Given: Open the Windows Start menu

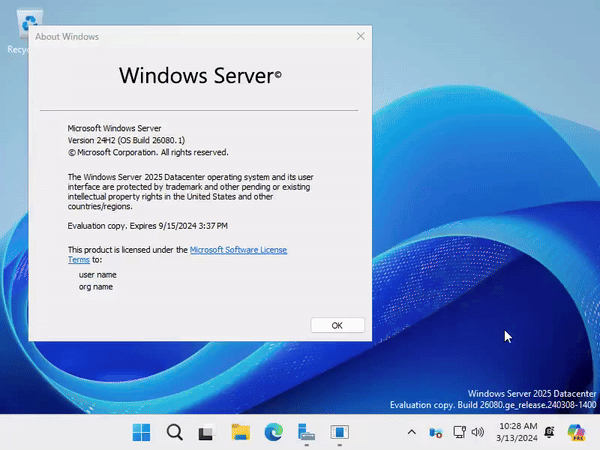Looking at the screenshot, I should pos(141,432).
